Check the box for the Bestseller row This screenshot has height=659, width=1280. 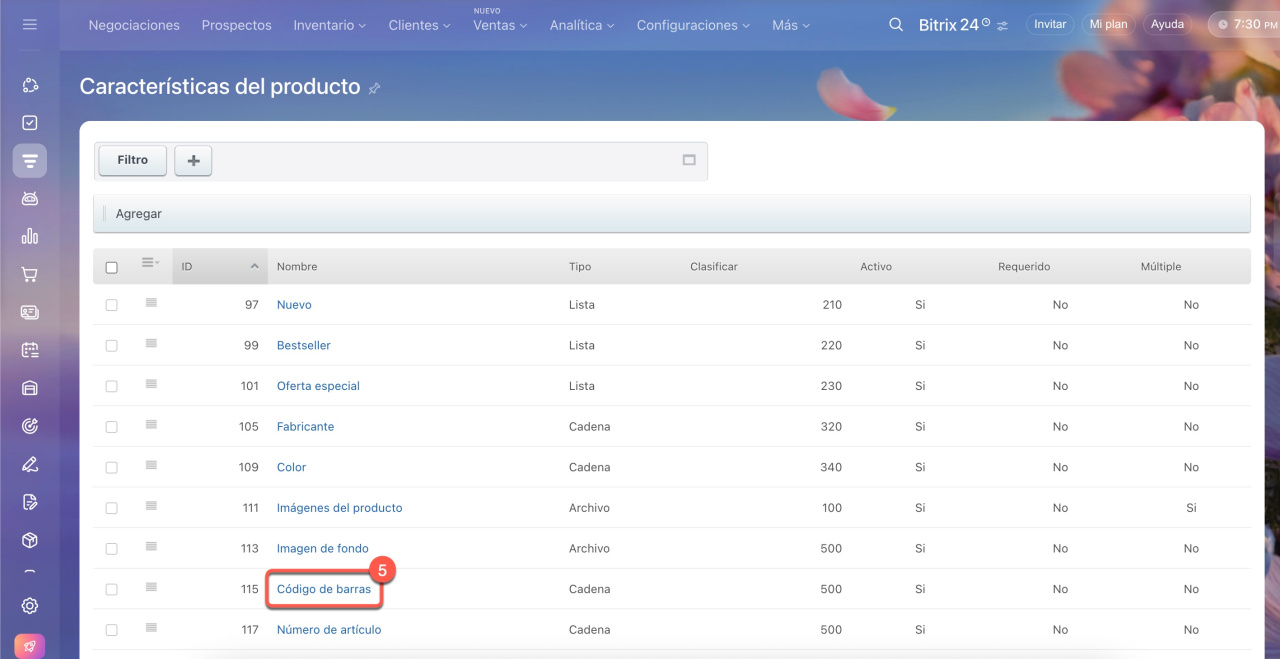(x=111, y=346)
